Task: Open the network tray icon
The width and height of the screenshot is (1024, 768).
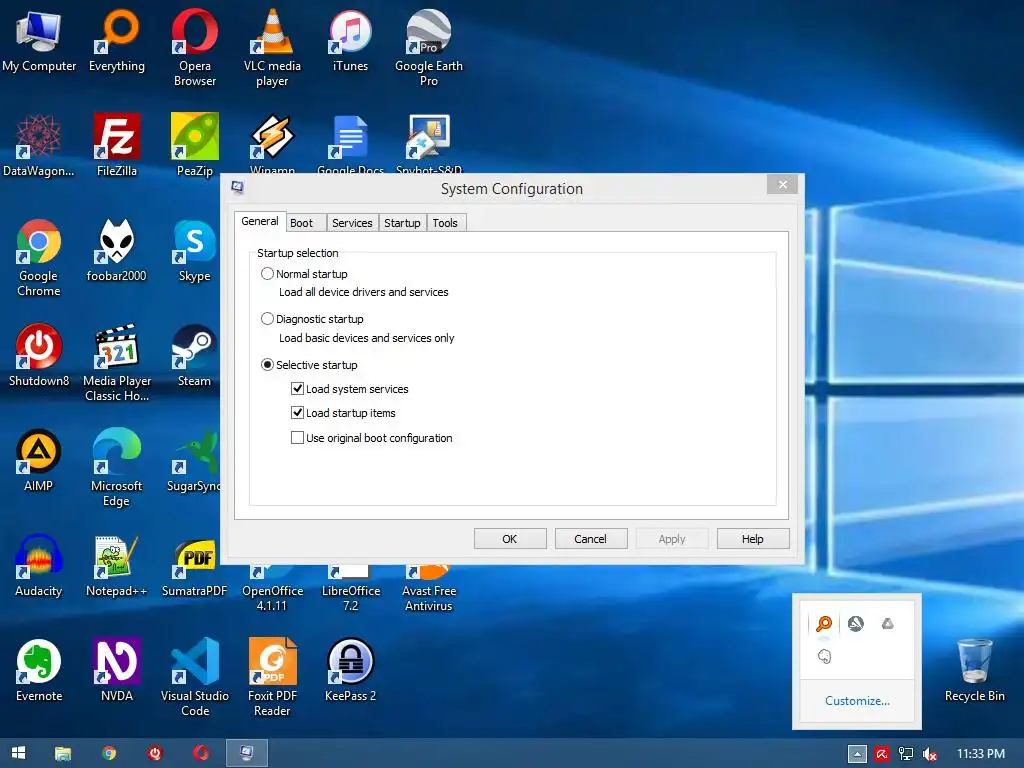Action: click(906, 754)
